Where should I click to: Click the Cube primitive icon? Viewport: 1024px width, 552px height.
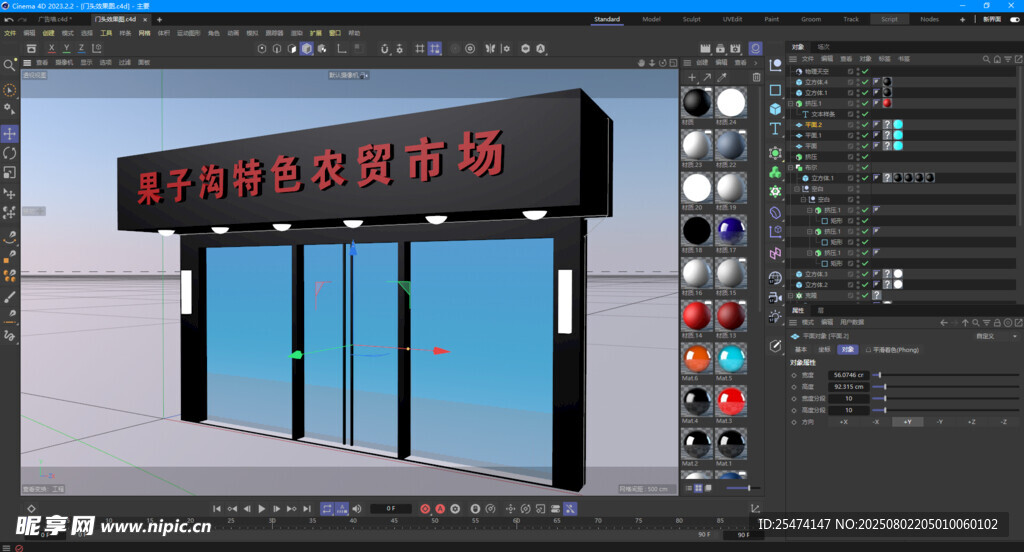click(x=775, y=108)
